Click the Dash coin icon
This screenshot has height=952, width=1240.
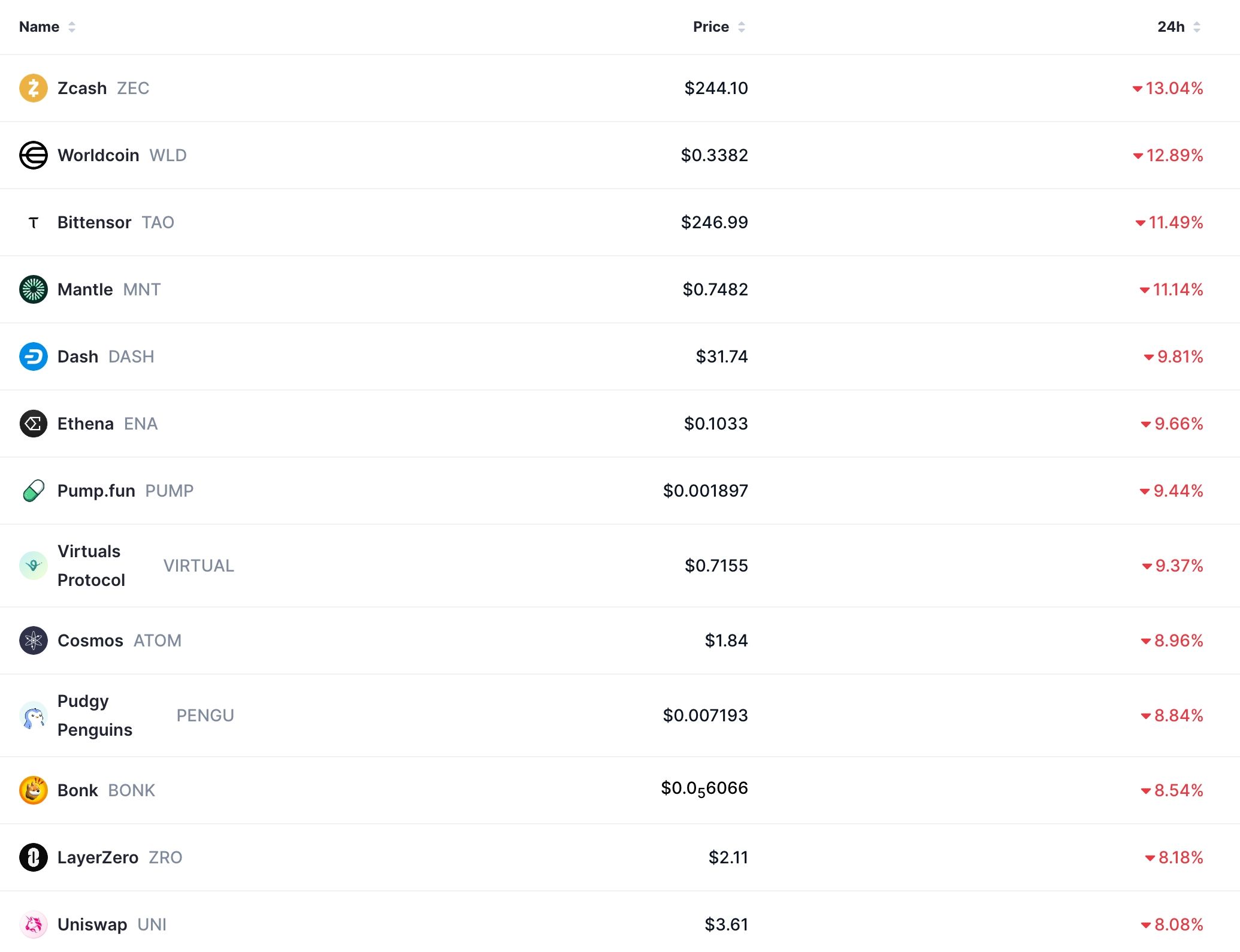(x=34, y=356)
